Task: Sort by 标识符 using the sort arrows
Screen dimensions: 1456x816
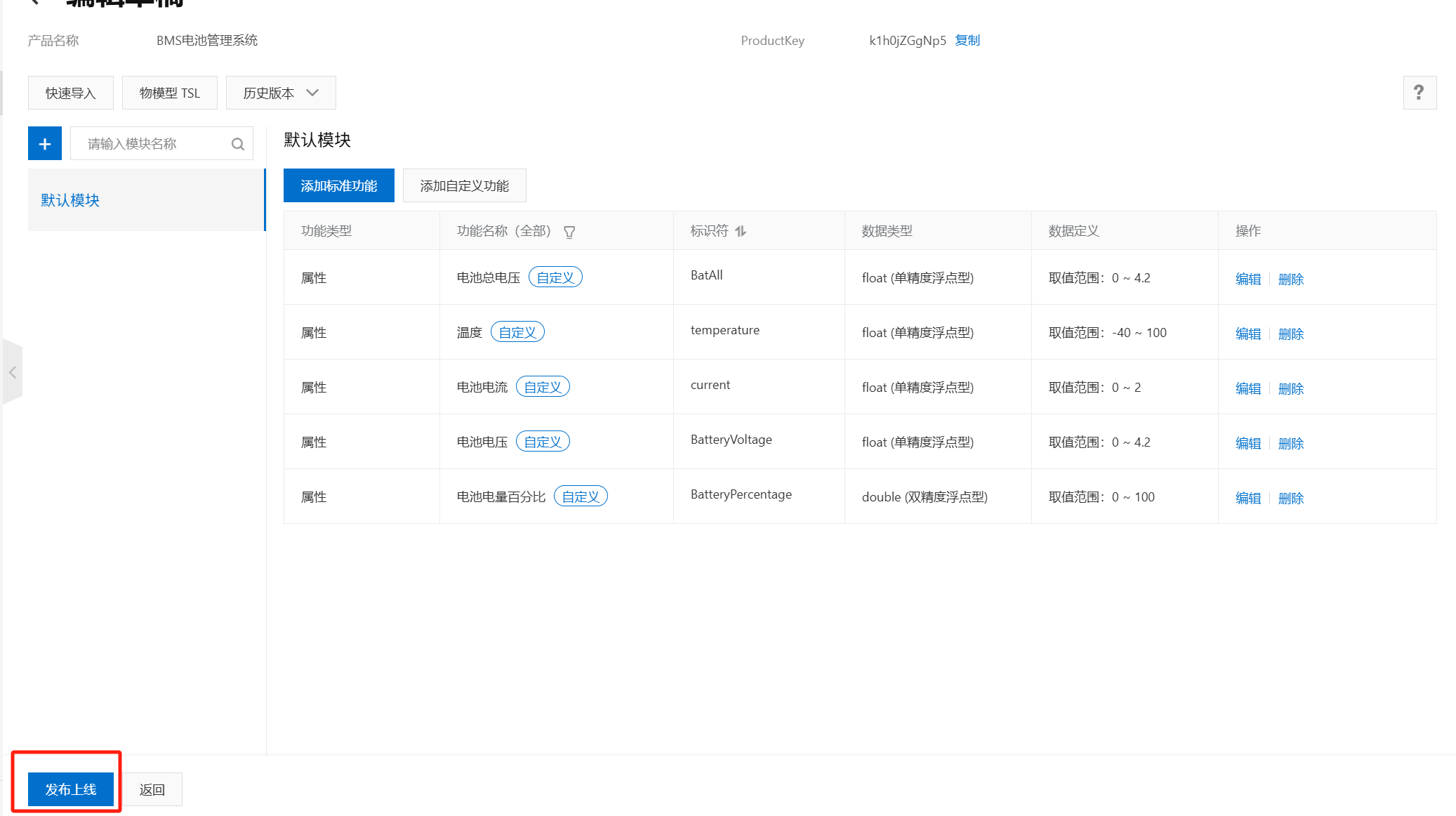Action: 741,231
